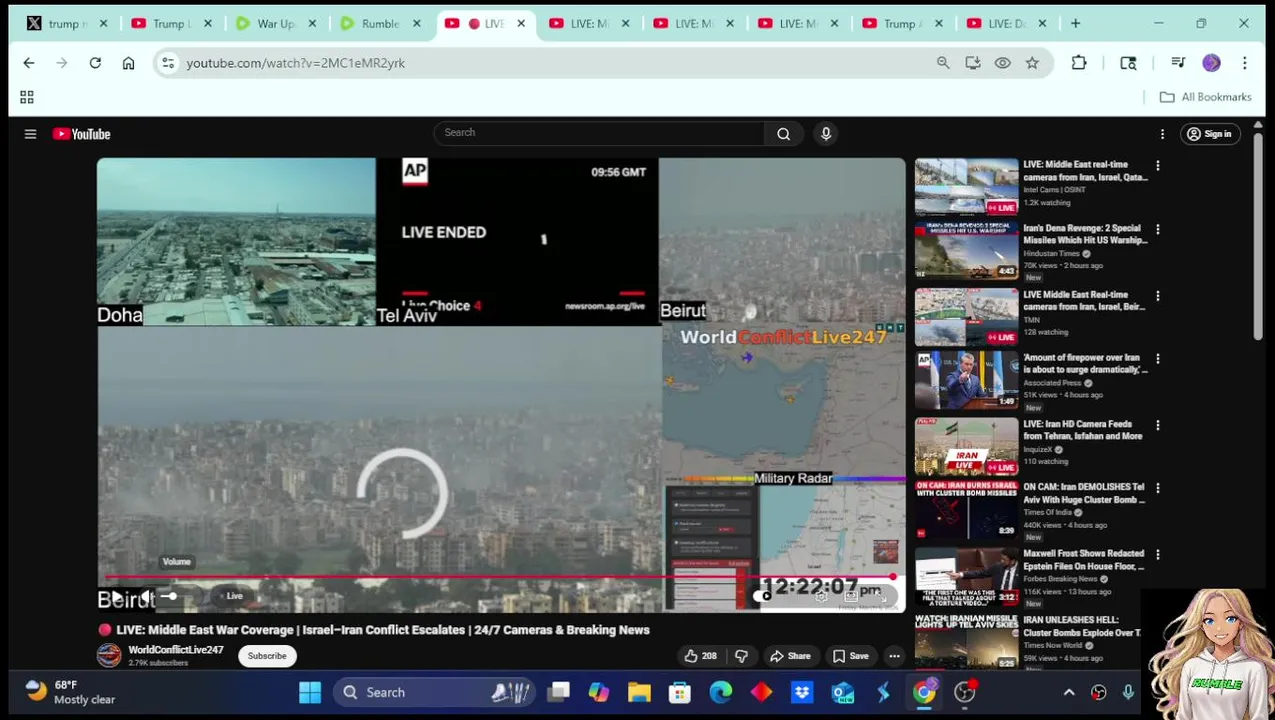Open options for the Maxwell Frost video
The height and width of the screenshot is (720, 1275).
[1158, 555]
